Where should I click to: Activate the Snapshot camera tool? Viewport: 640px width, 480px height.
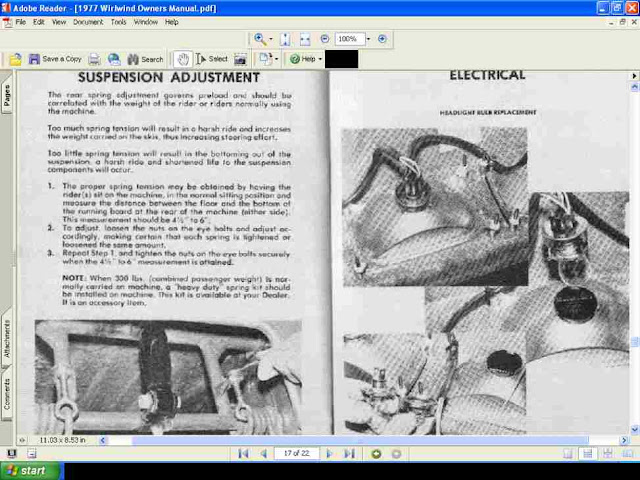tap(240, 60)
